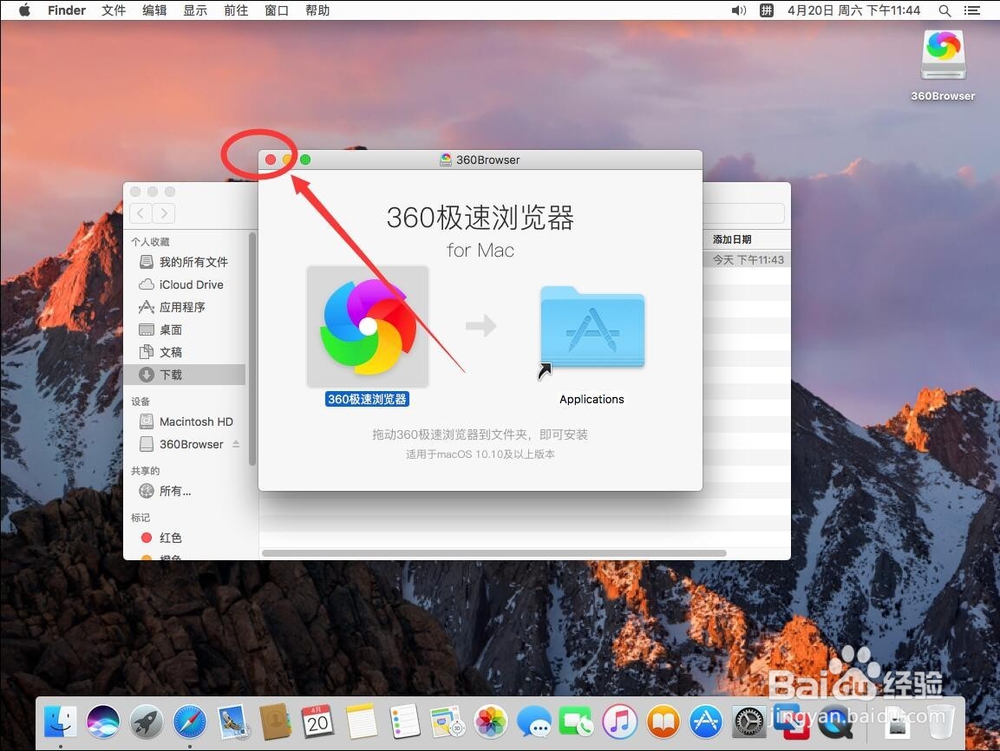Select Macintosh HD in Finder sidebar

(185, 421)
